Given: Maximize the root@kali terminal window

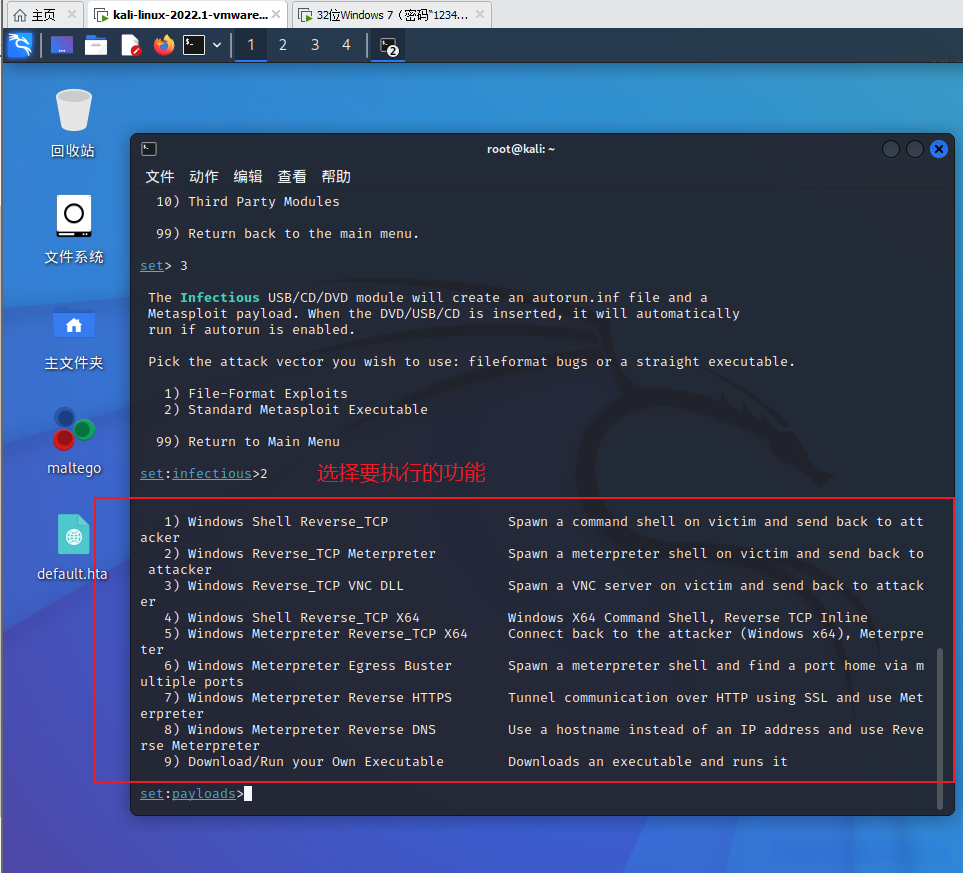Looking at the screenshot, I should 914,149.
